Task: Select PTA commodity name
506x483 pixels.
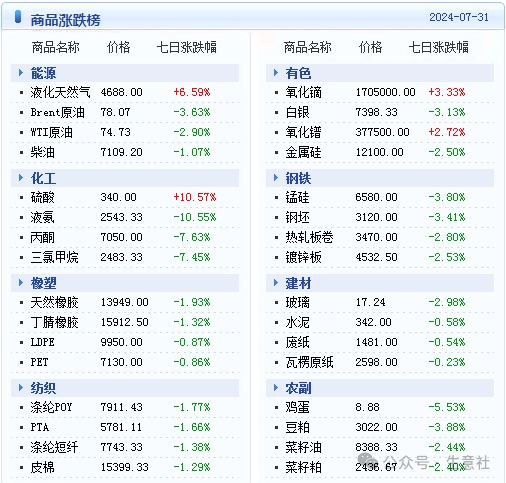Action: coord(40,427)
